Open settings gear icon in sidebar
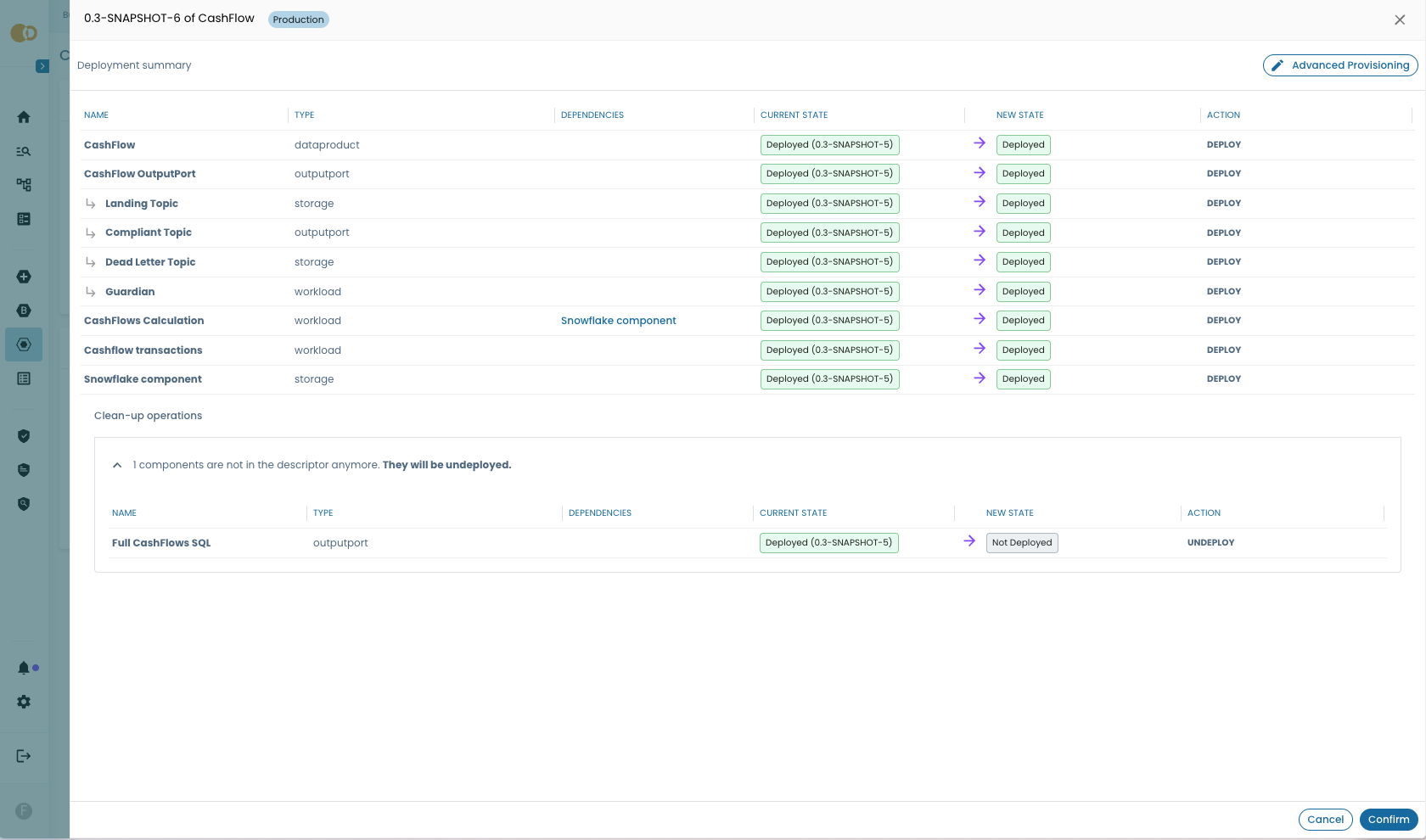The width and height of the screenshot is (1426, 840). pyautogui.click(x=24, y=702)
